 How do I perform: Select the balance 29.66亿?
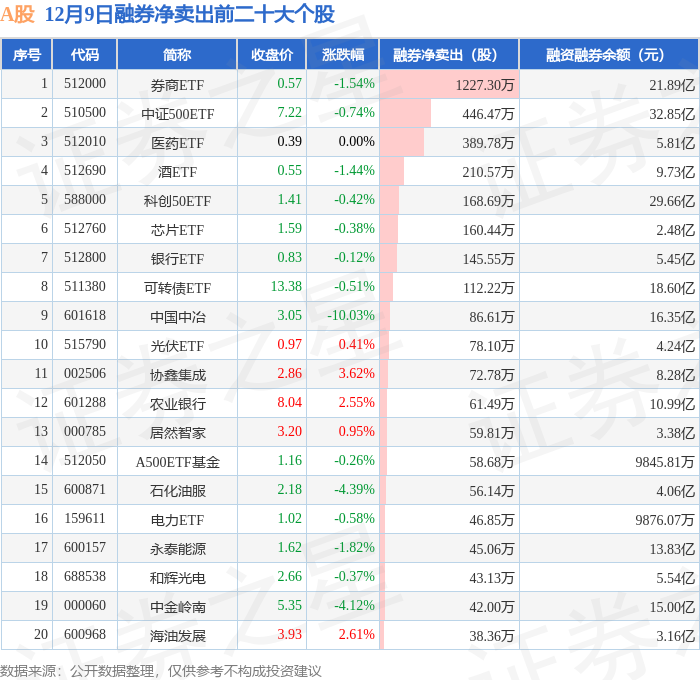[672, 201]
